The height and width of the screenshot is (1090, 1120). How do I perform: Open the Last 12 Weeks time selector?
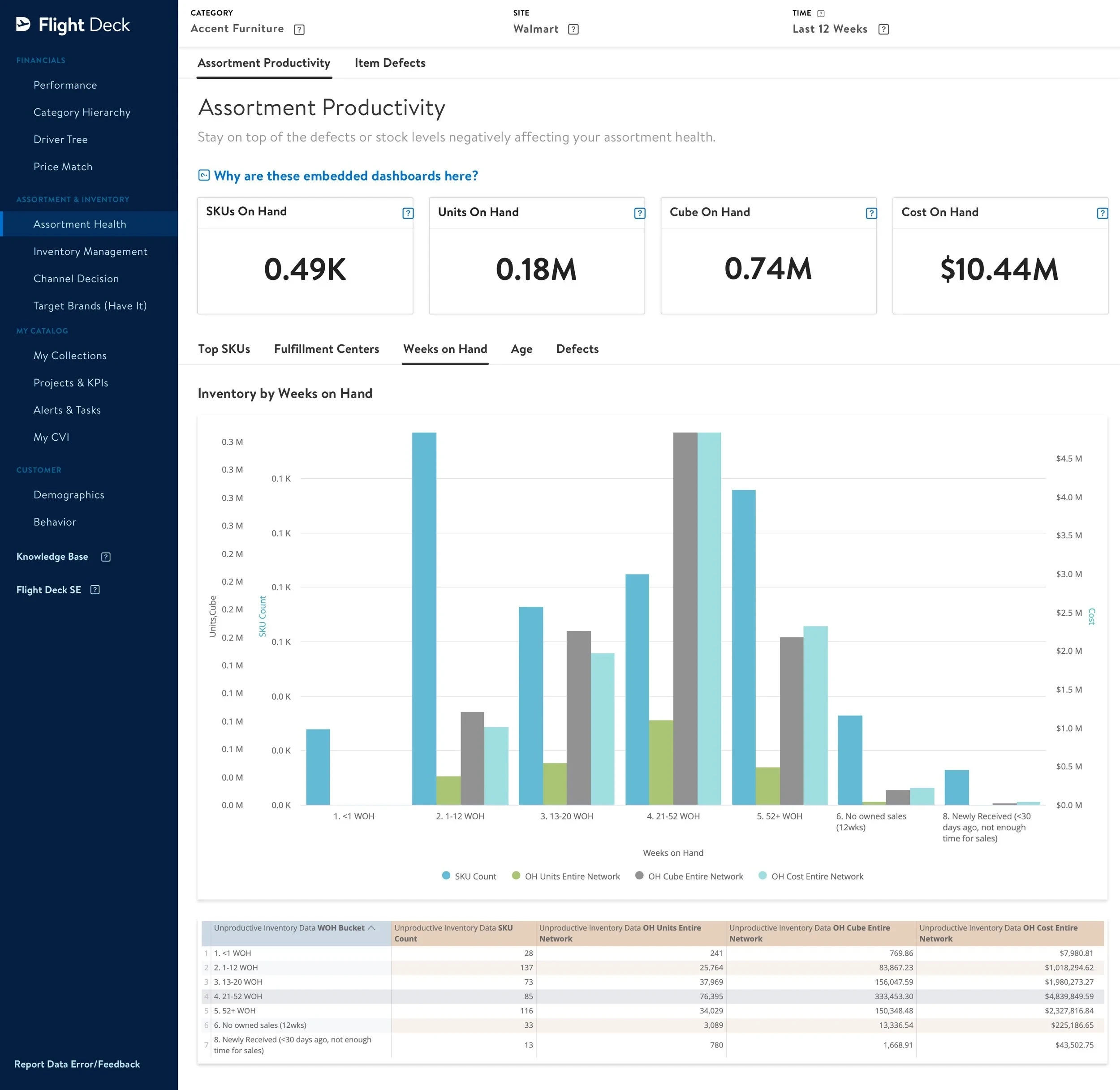[830, 29]
